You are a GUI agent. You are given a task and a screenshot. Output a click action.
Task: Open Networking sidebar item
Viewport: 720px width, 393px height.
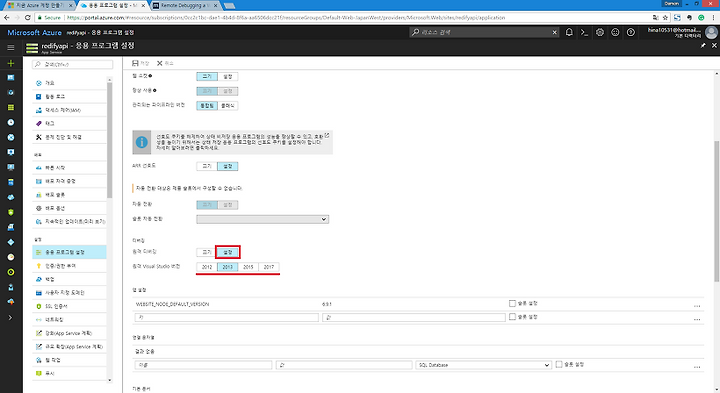click(x=69, y=320)
